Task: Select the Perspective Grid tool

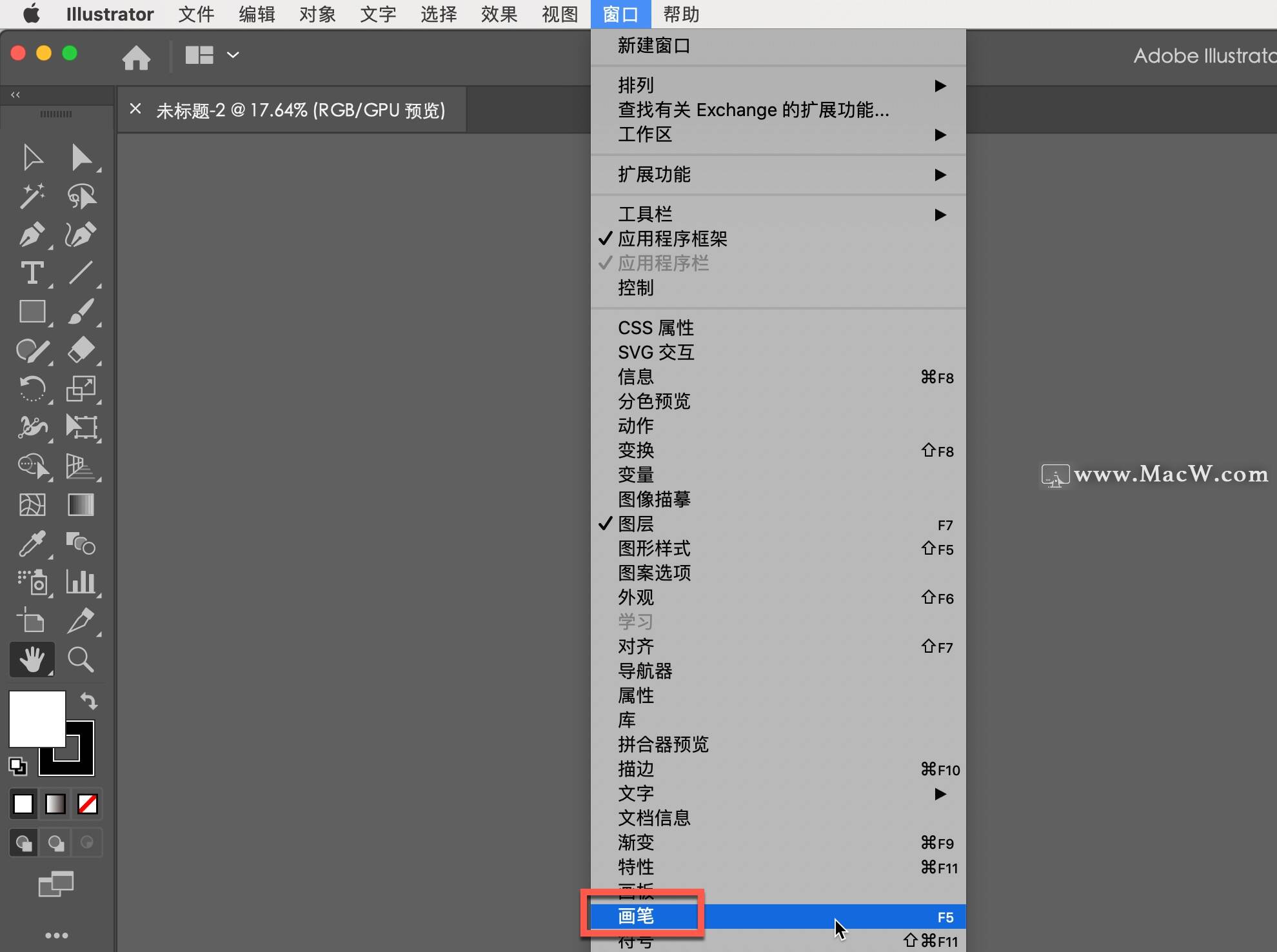Action: click(81, 466)
